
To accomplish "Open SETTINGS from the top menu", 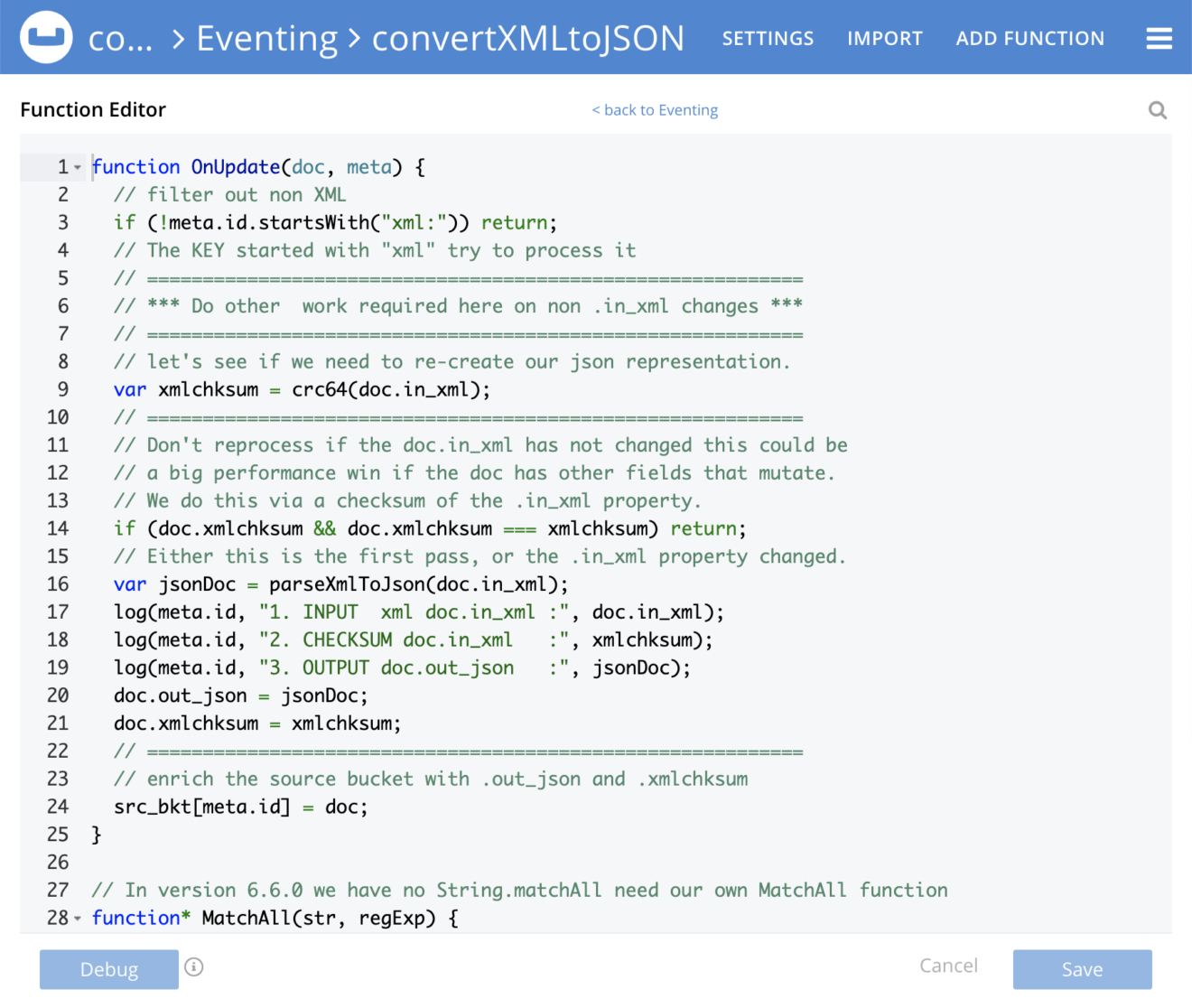I will tap(768, 38).
